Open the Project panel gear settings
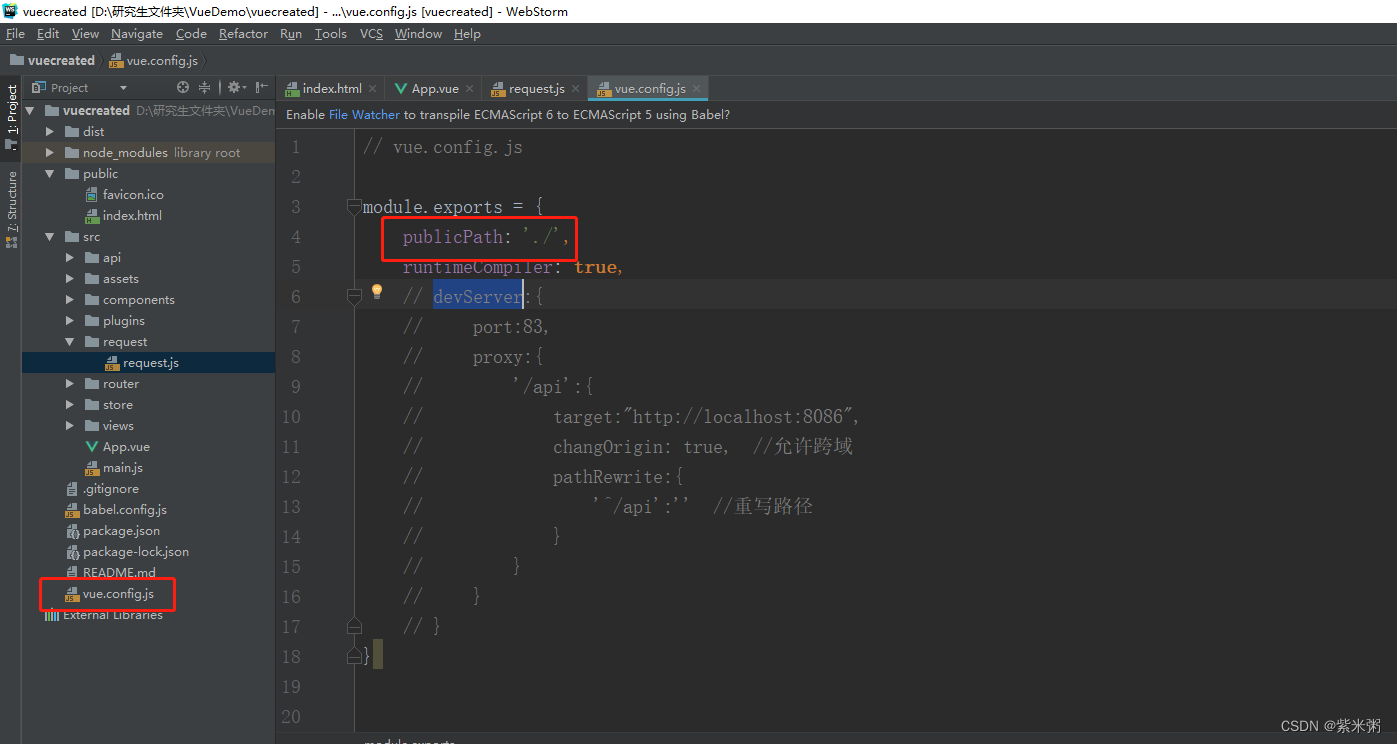1397x744 pixels. coord(234,88)
